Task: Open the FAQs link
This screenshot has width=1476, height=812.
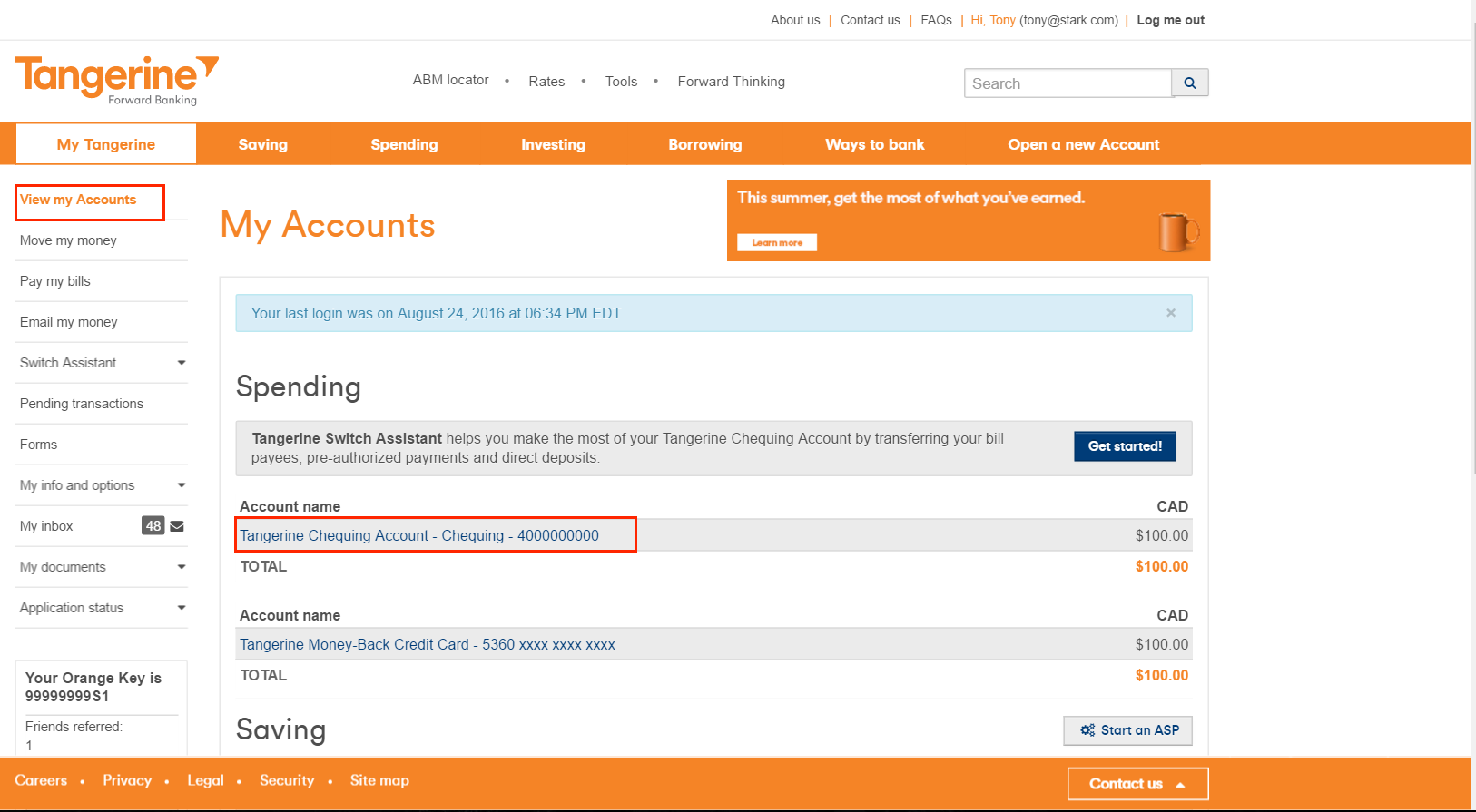Action: (x=936, y=20)
